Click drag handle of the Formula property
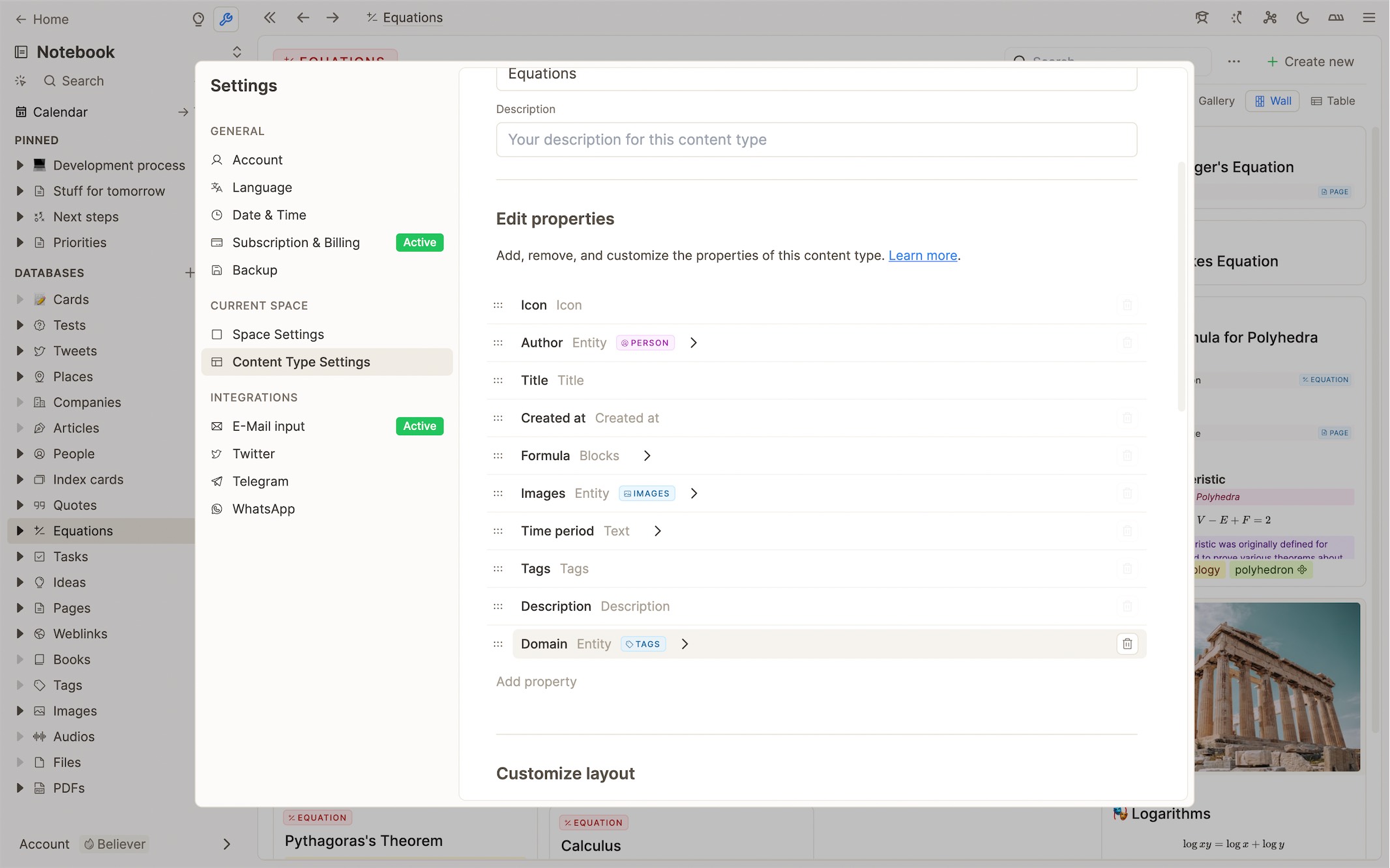The image size is (1390, 868). tap(498, 456)
